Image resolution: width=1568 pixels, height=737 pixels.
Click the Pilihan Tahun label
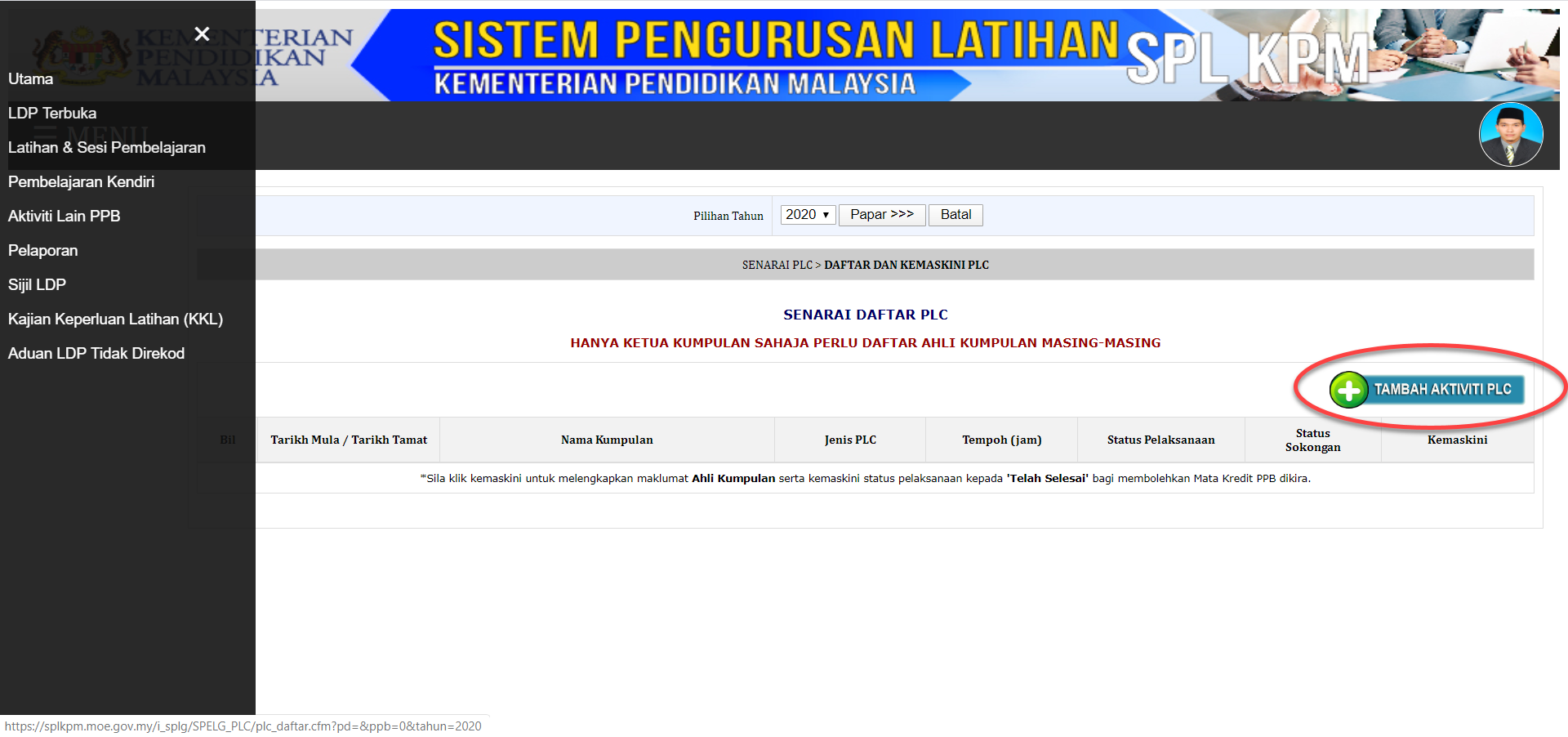coord(728,216)
